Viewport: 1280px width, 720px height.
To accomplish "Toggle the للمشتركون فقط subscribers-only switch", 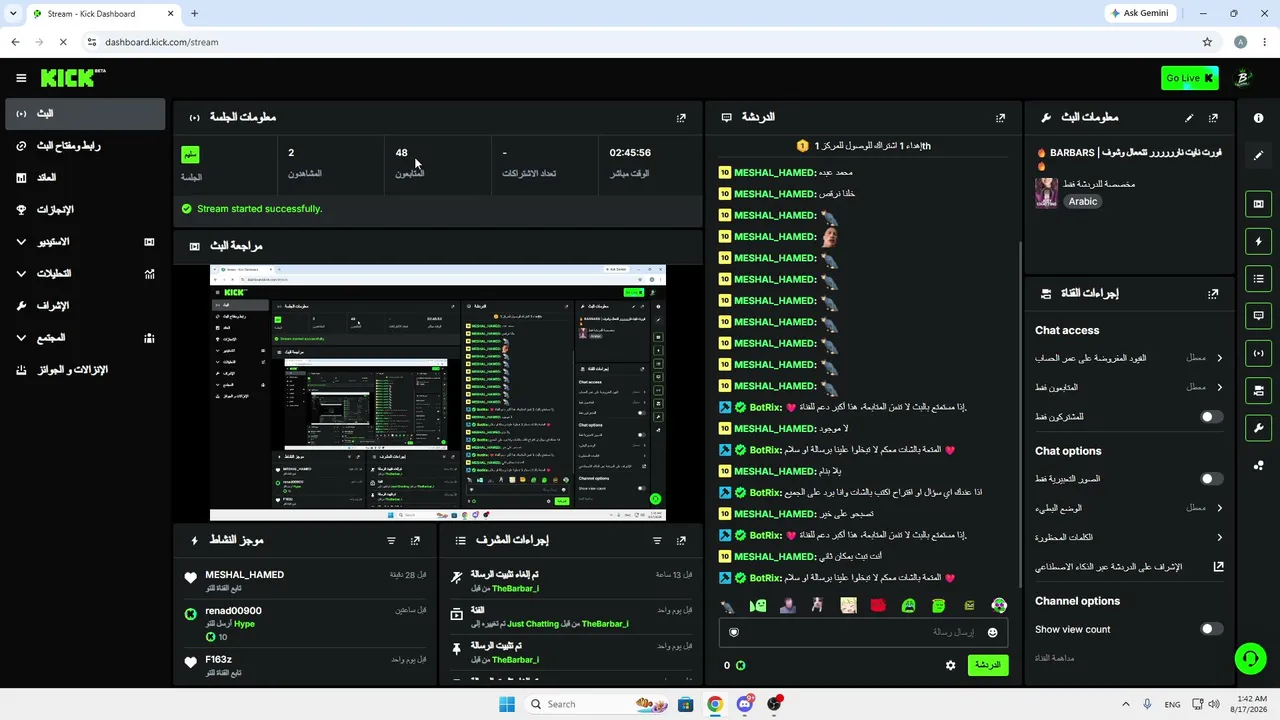I will pyautogui.click(x=1211, y=417).
